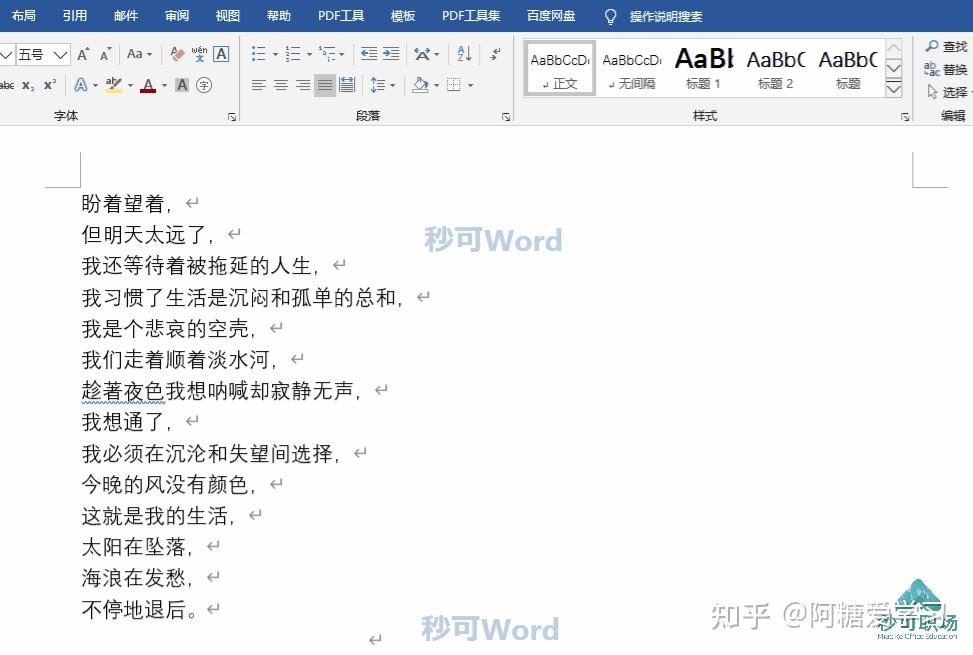Image resolution: width=973 pixels, height=655 pixels.
Task: Apply text highlight color
Action: click(x=114, y=85)
